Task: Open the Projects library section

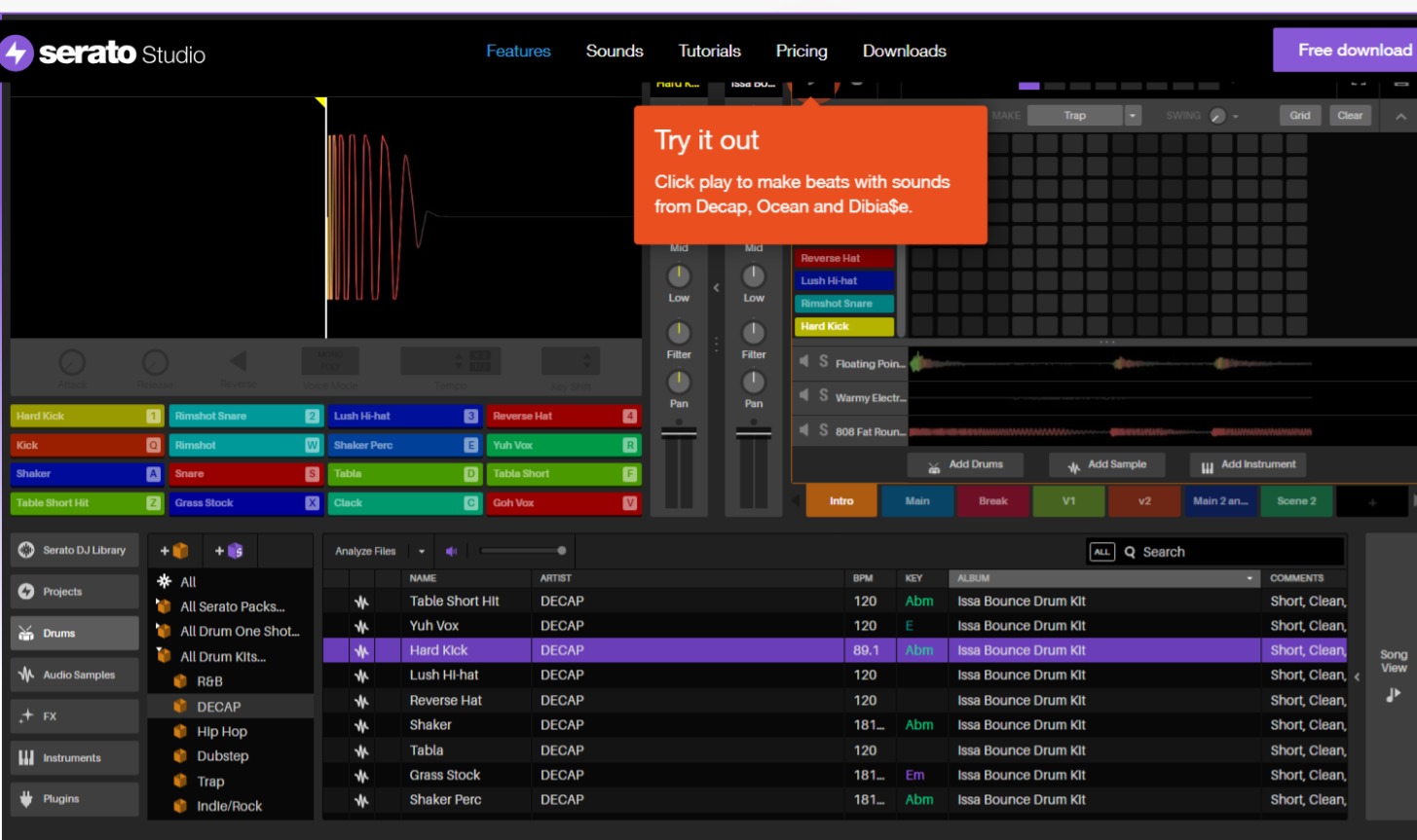Action: click(74, 592)
